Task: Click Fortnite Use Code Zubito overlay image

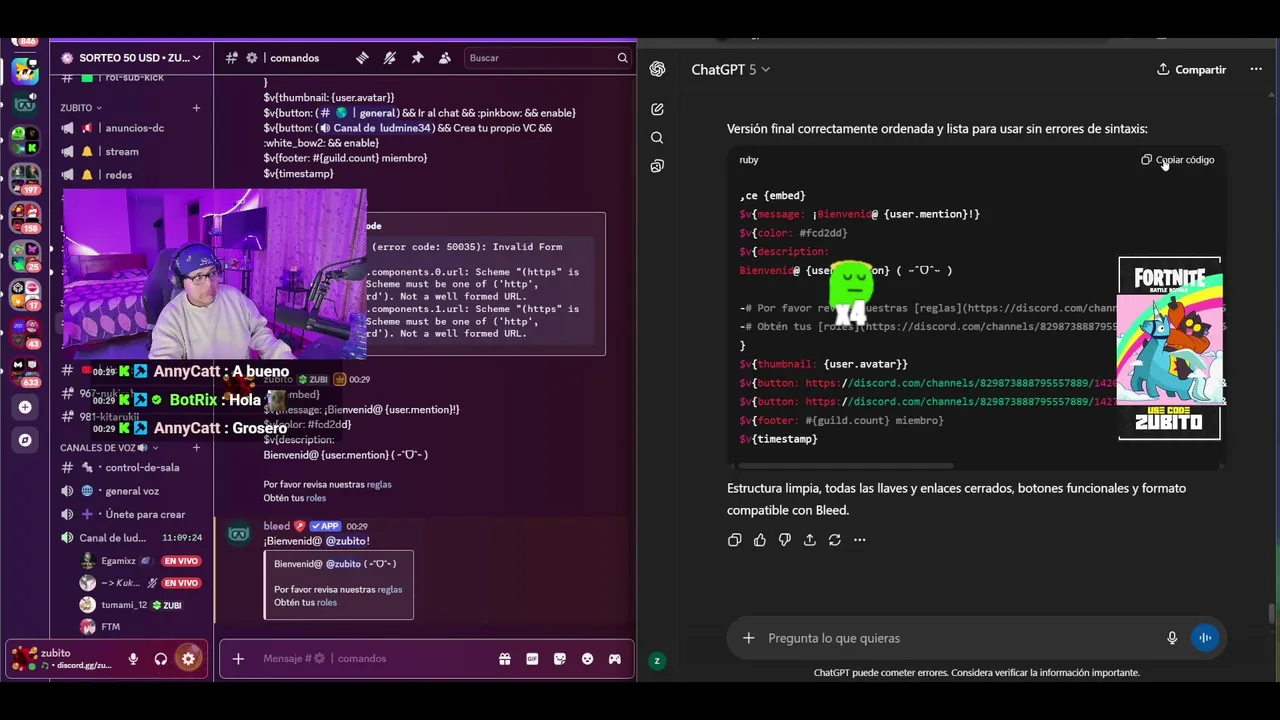Action: click(1169, 348)
